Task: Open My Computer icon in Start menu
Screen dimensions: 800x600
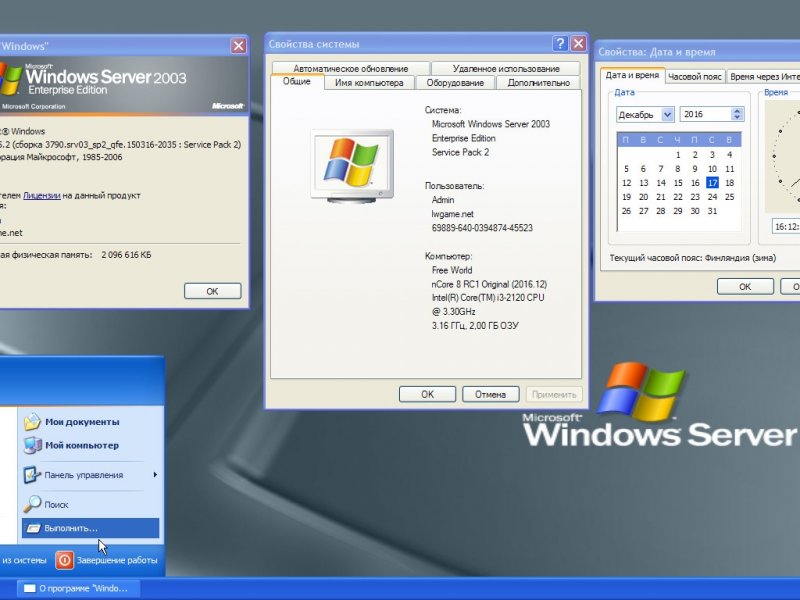Action: pos(32,445)
